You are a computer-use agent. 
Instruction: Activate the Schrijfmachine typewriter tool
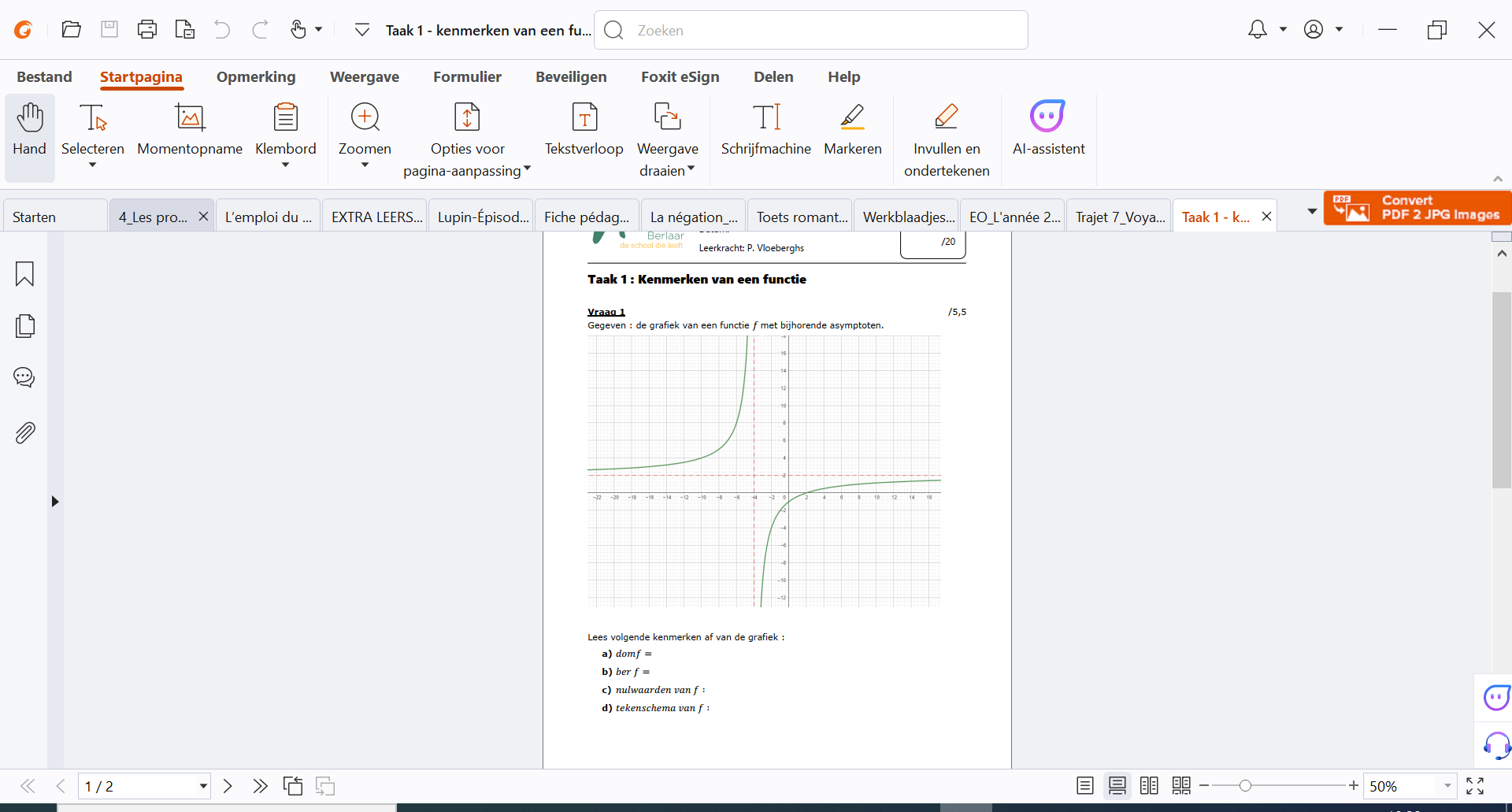tap(766, 131)
